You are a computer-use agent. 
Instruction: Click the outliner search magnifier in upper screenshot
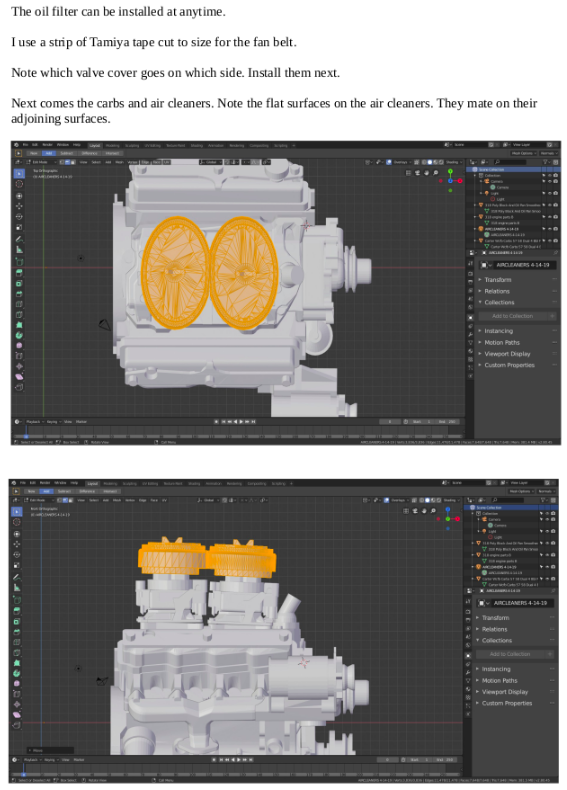(497, 162)
